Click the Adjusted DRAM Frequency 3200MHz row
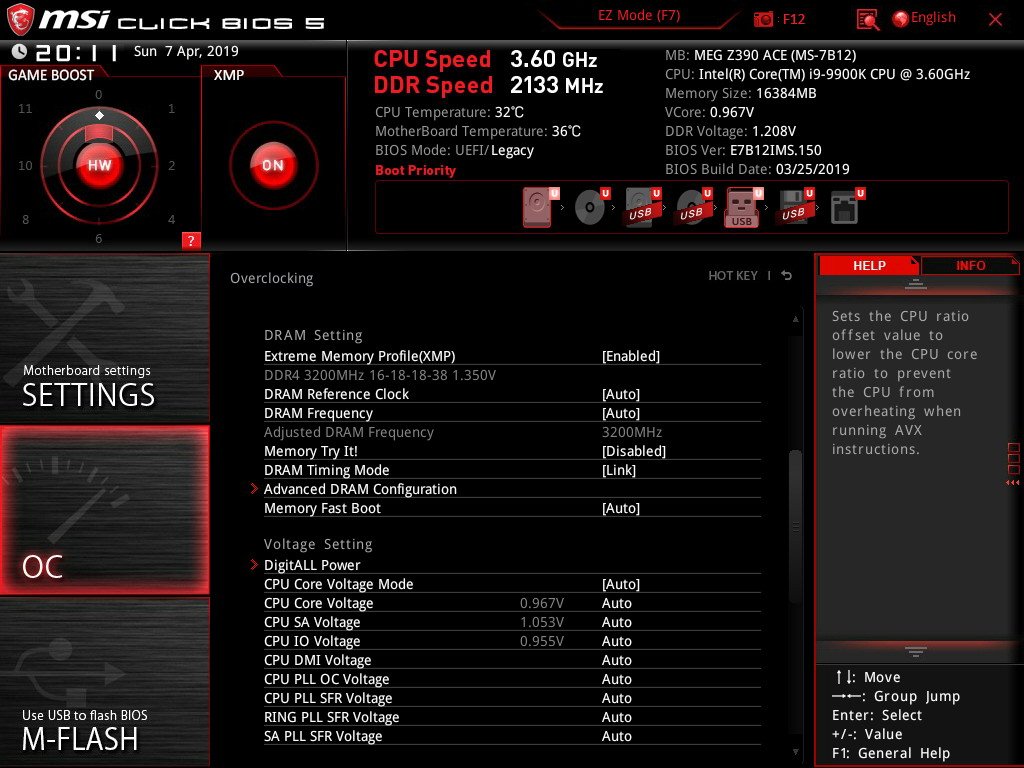 tap(512, 432)
